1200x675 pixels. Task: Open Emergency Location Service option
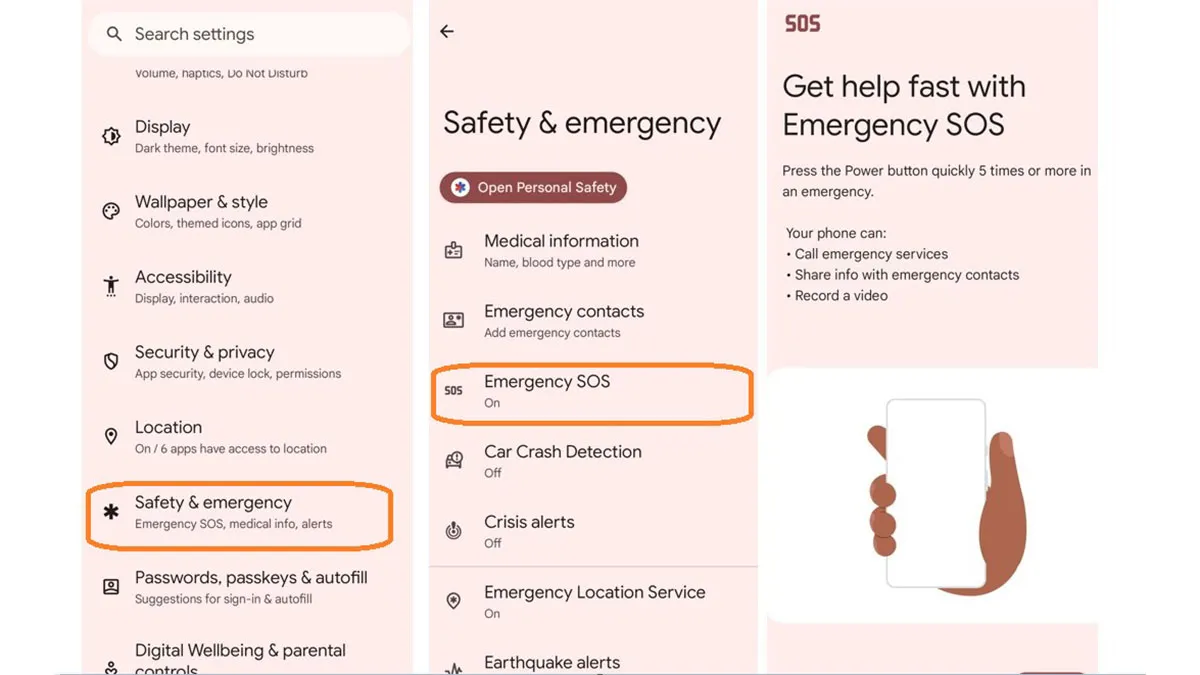(593, 601)
